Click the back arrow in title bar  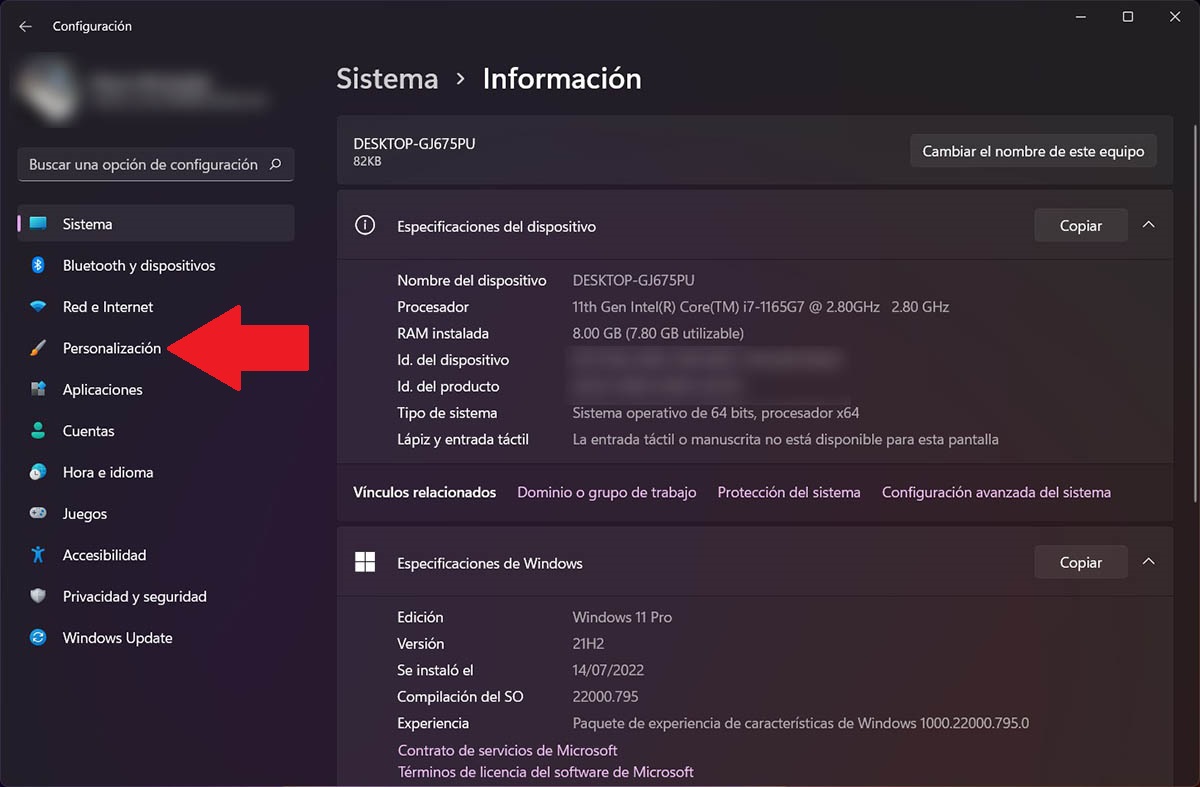pos(25,26)
